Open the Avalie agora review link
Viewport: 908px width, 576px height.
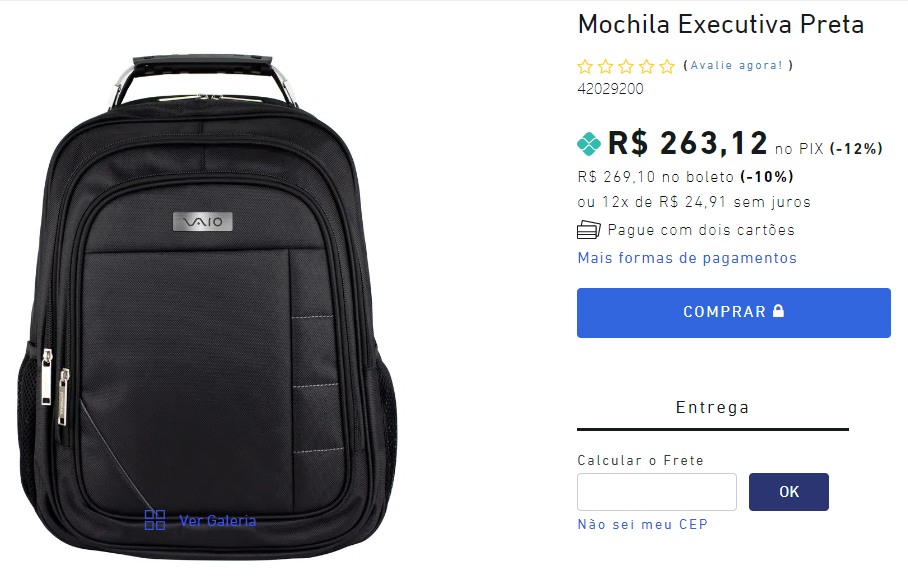click(736, 65)
